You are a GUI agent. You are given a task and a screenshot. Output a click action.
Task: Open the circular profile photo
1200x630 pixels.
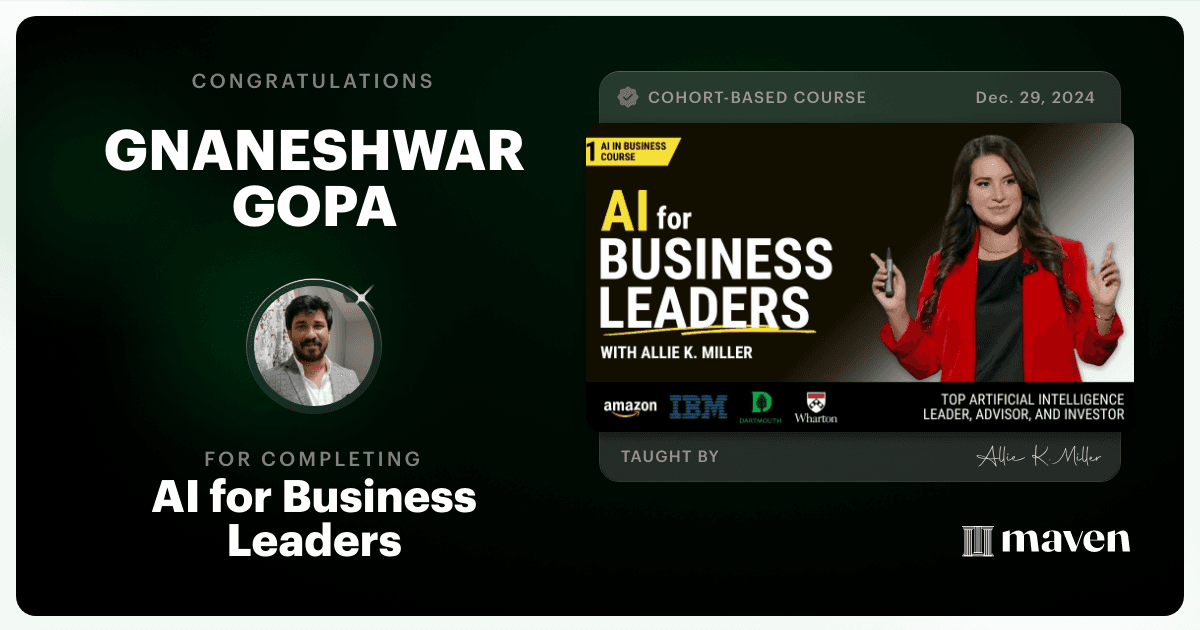tap(314, 345)
